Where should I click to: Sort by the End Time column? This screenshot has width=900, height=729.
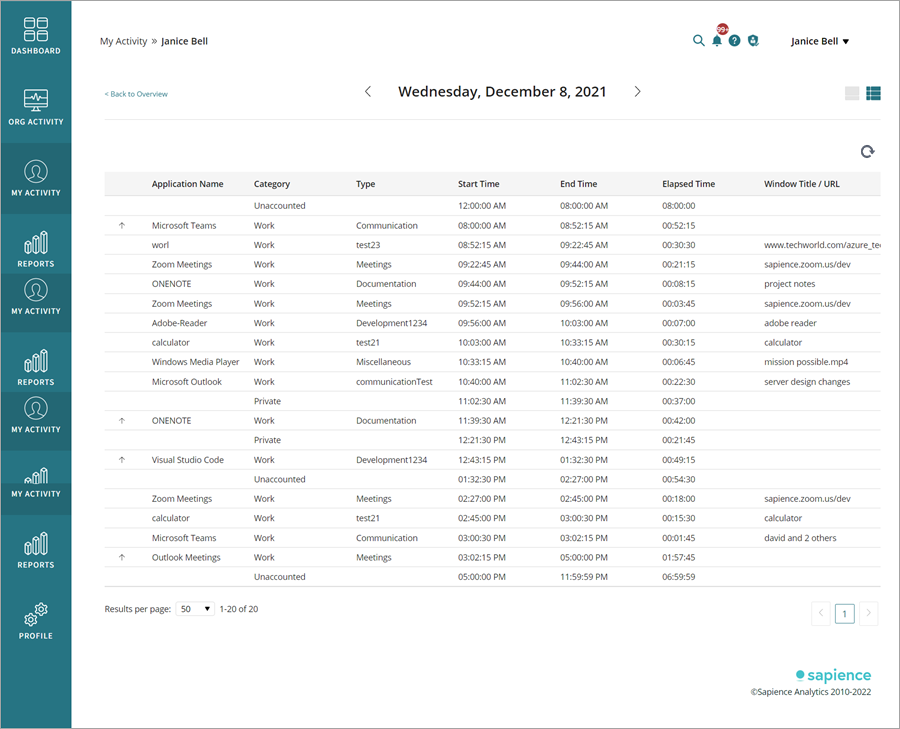pyautogui.click(x=579, y=184)
